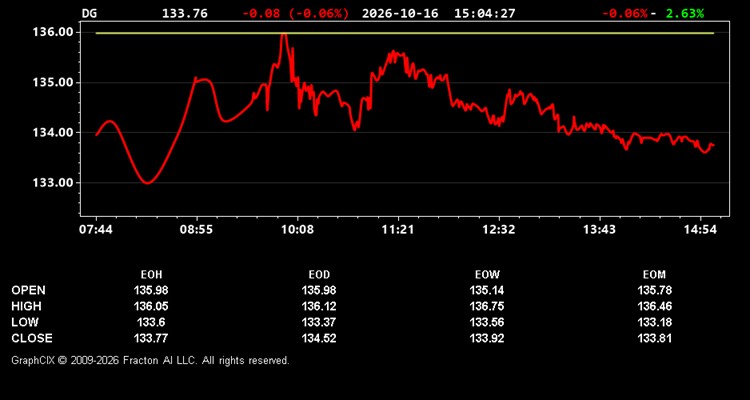The height and width of the screenshot is (400, 750).
Task: Select EOH close value 133.77
Action: (151, 338)
